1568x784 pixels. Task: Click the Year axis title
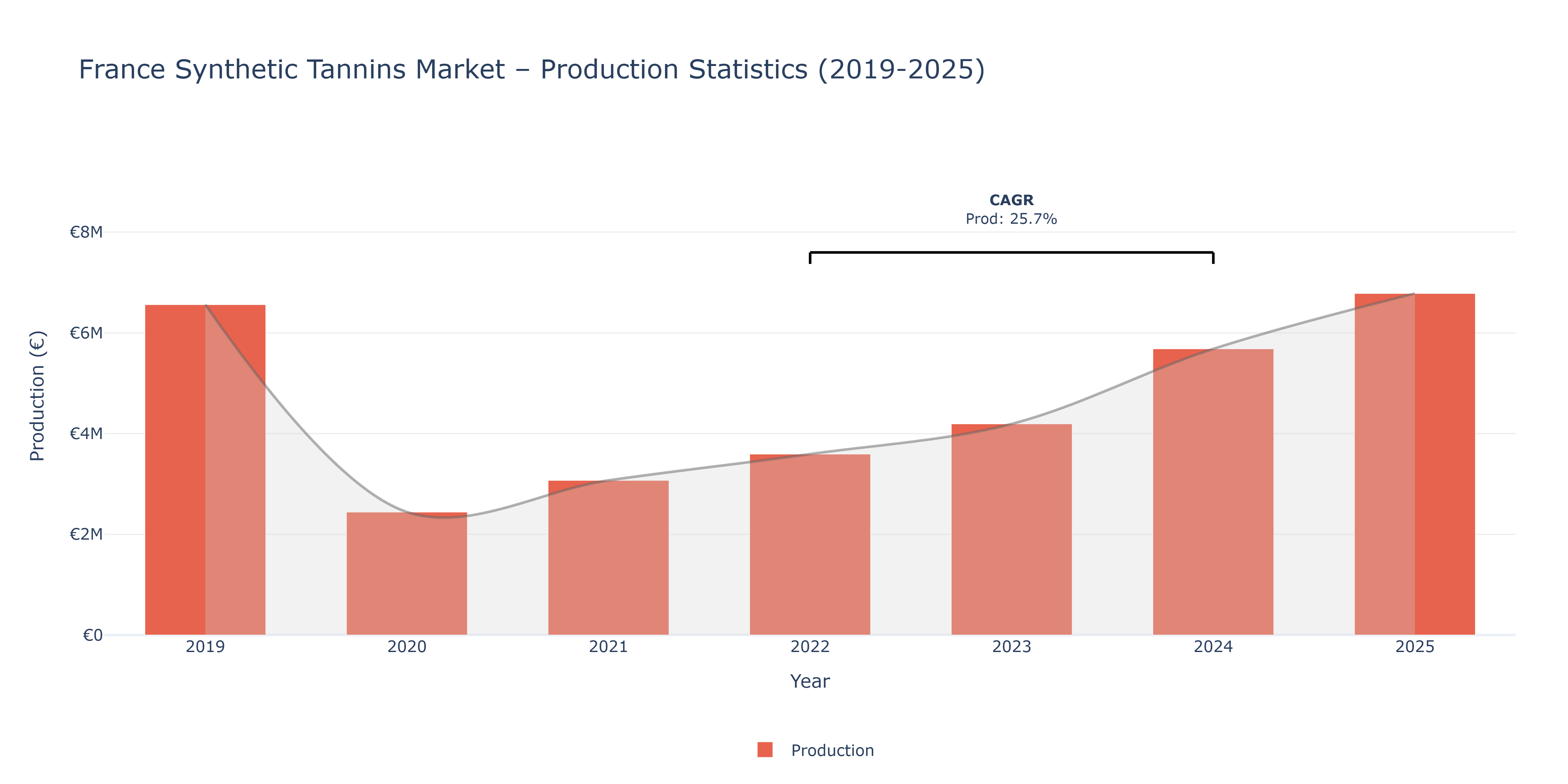point(809,681)
